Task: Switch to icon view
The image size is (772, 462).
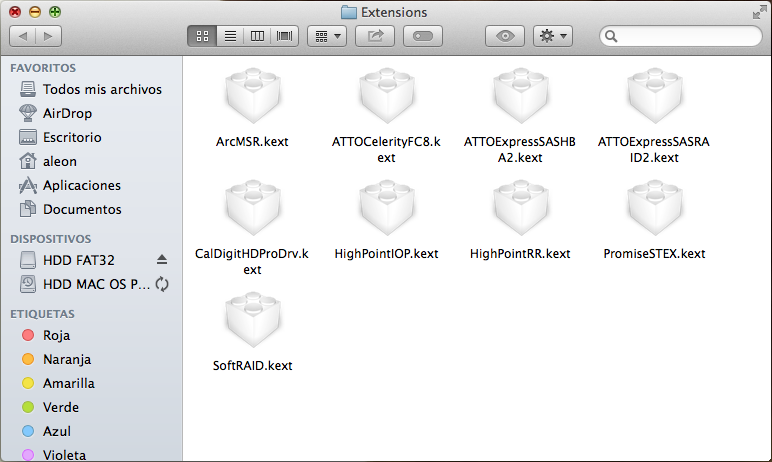Action: click(202, 36)
